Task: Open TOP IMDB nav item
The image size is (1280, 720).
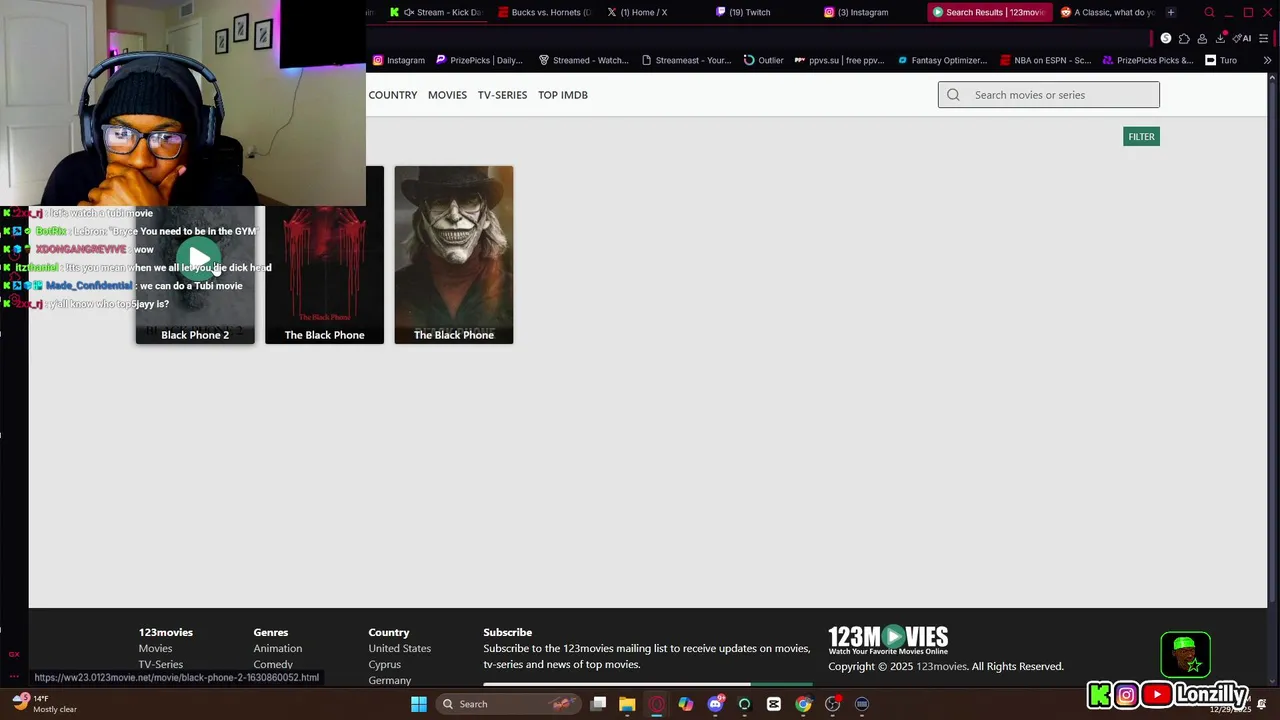Action: [563, 95]
